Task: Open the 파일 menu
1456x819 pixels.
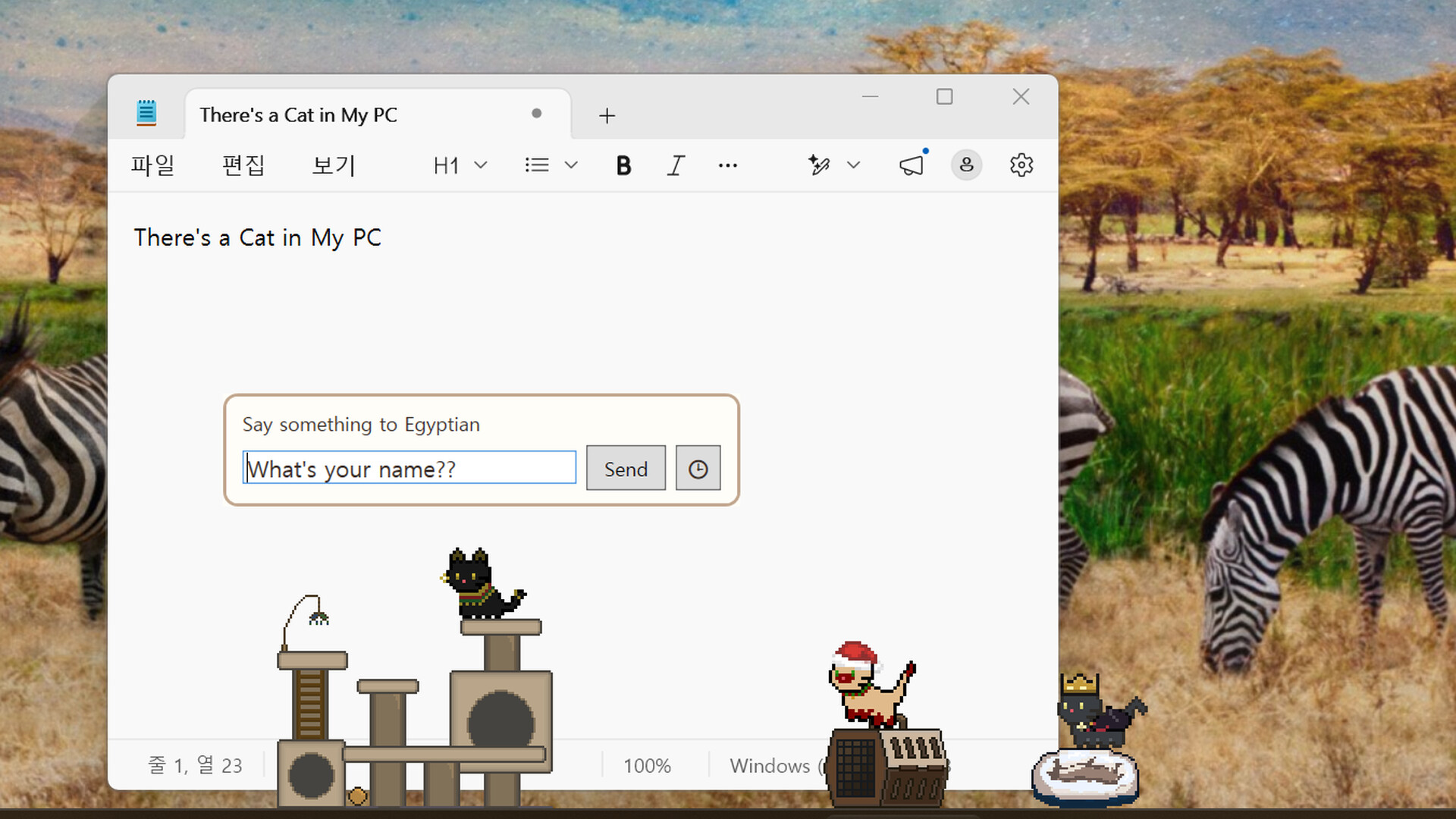Action: 152,165
